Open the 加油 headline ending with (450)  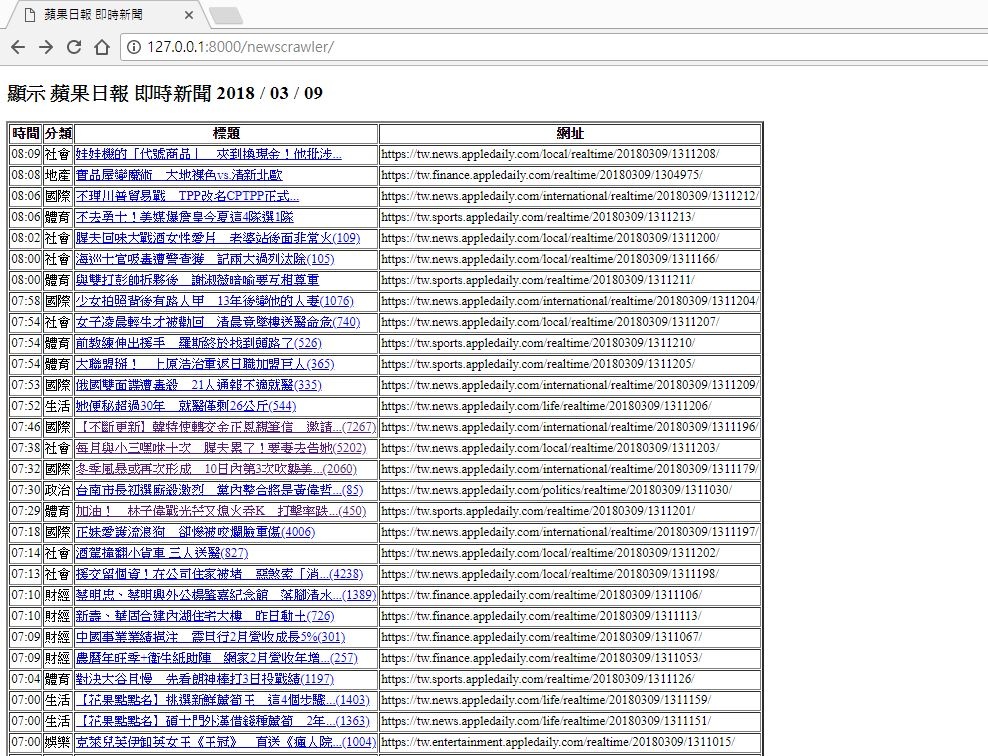[x=221, y=511]
